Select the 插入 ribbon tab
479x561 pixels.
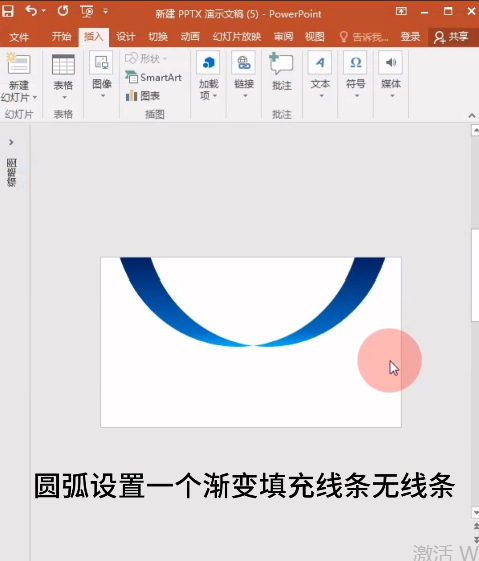click(x=94, y=37)
